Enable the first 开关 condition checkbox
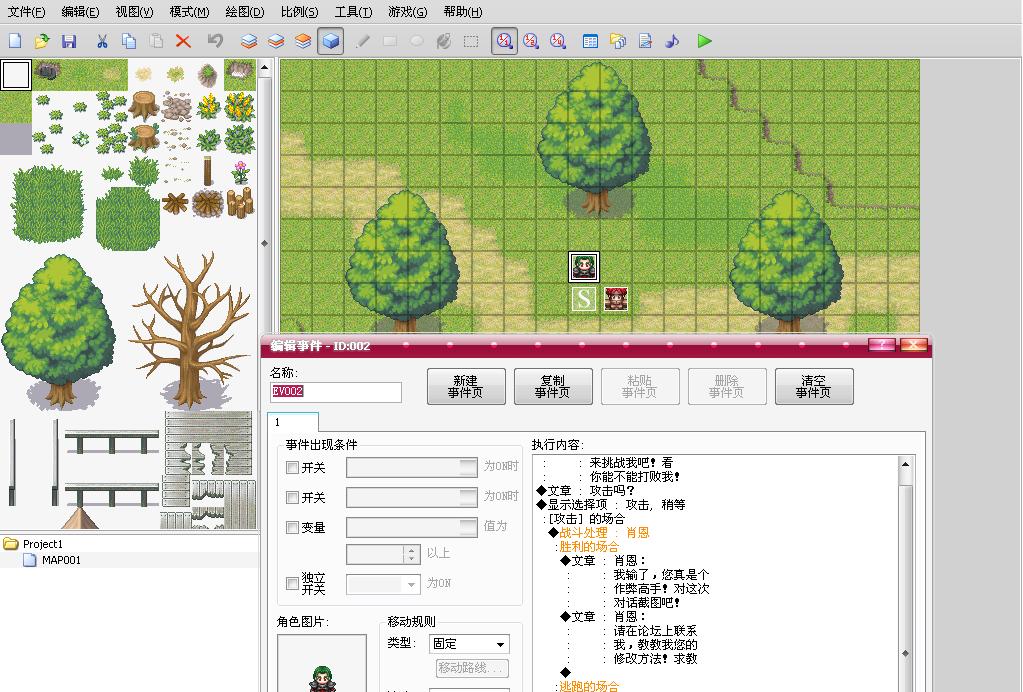 [x=292, y=468]
